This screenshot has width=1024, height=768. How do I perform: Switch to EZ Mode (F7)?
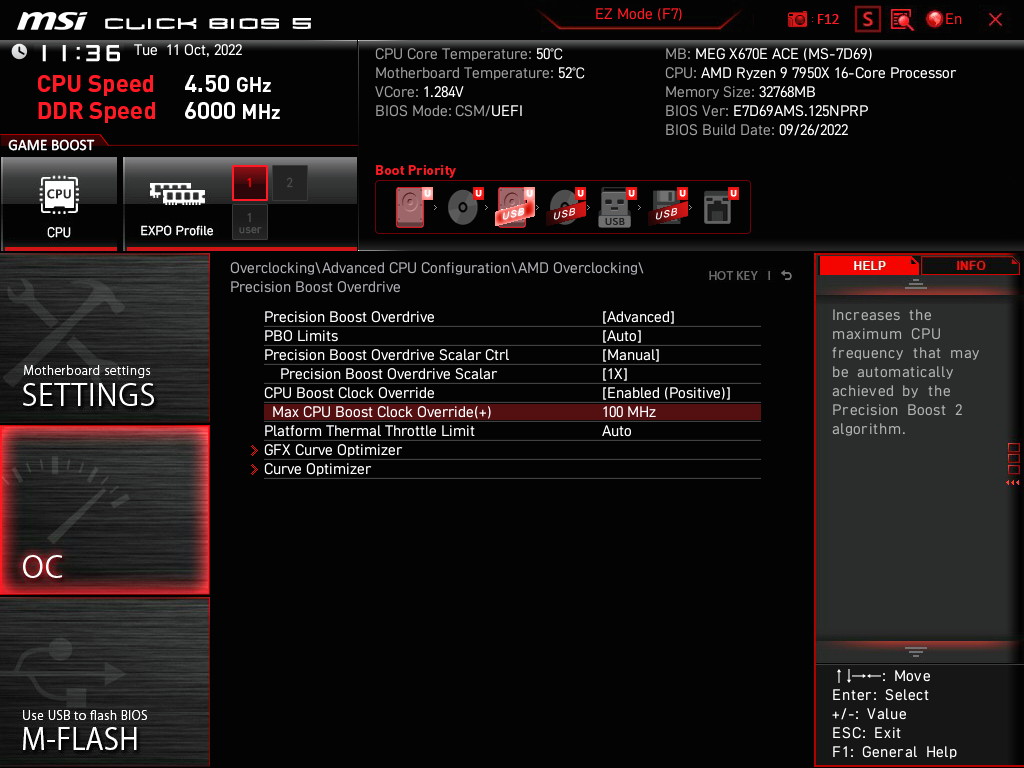pyautogui.click(x=638, y=14)
